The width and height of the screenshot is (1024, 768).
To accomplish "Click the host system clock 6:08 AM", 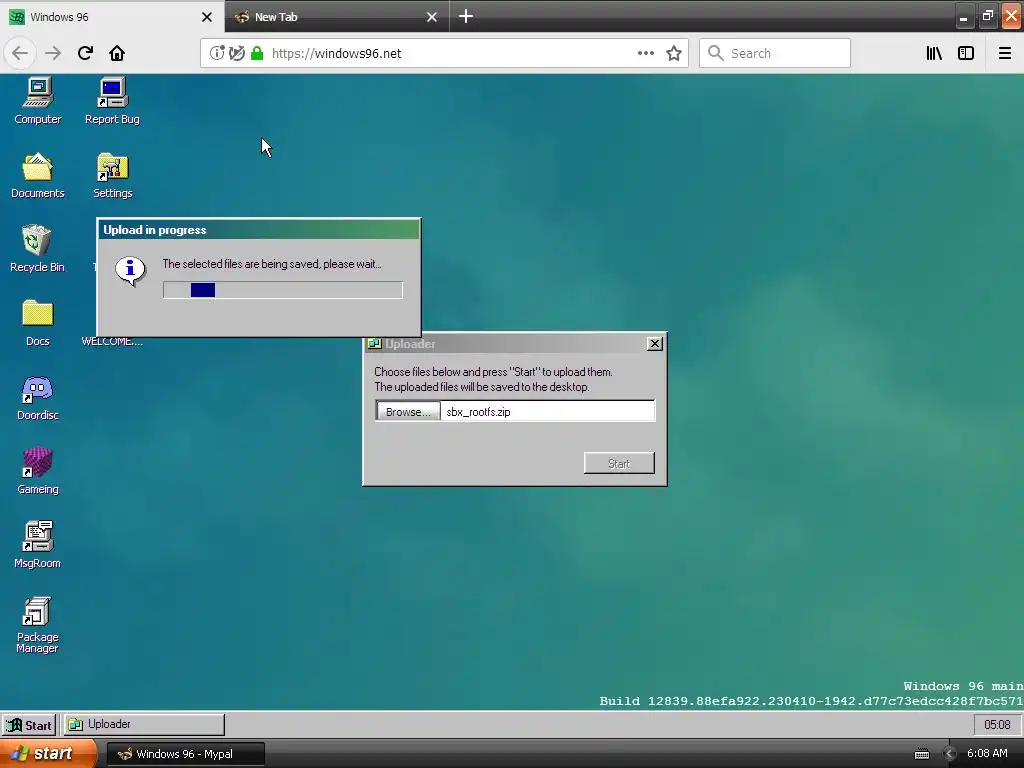I will [x=987, y=754].
